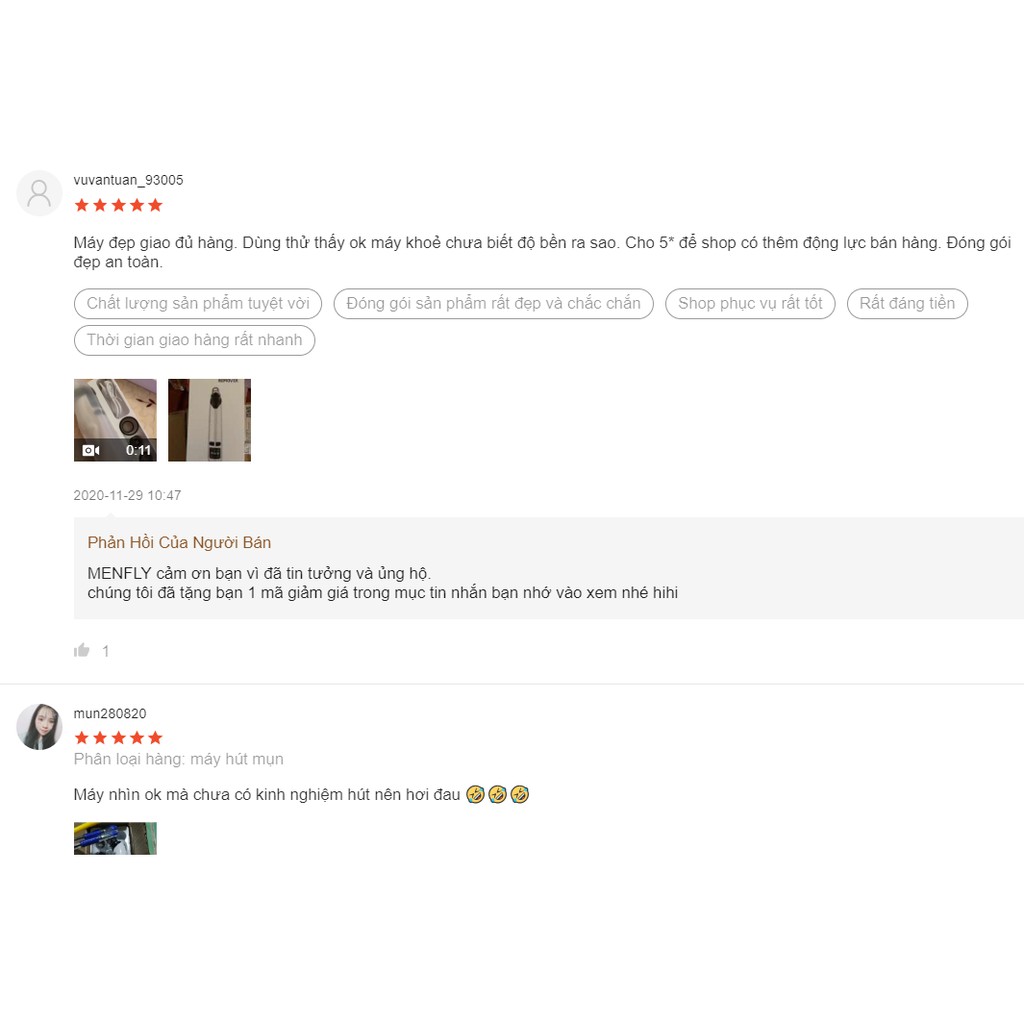1024x1024 pixels.
Task: Click the first star in mun280820's rating
Action: point(82,738)
